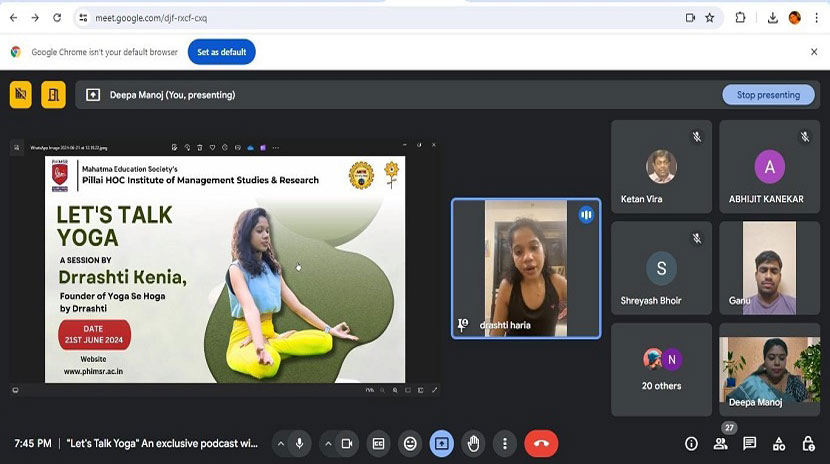Open the chat with everyone panel
The width and height of the screenshot is (830, 464).
click(x=749, y=443)
